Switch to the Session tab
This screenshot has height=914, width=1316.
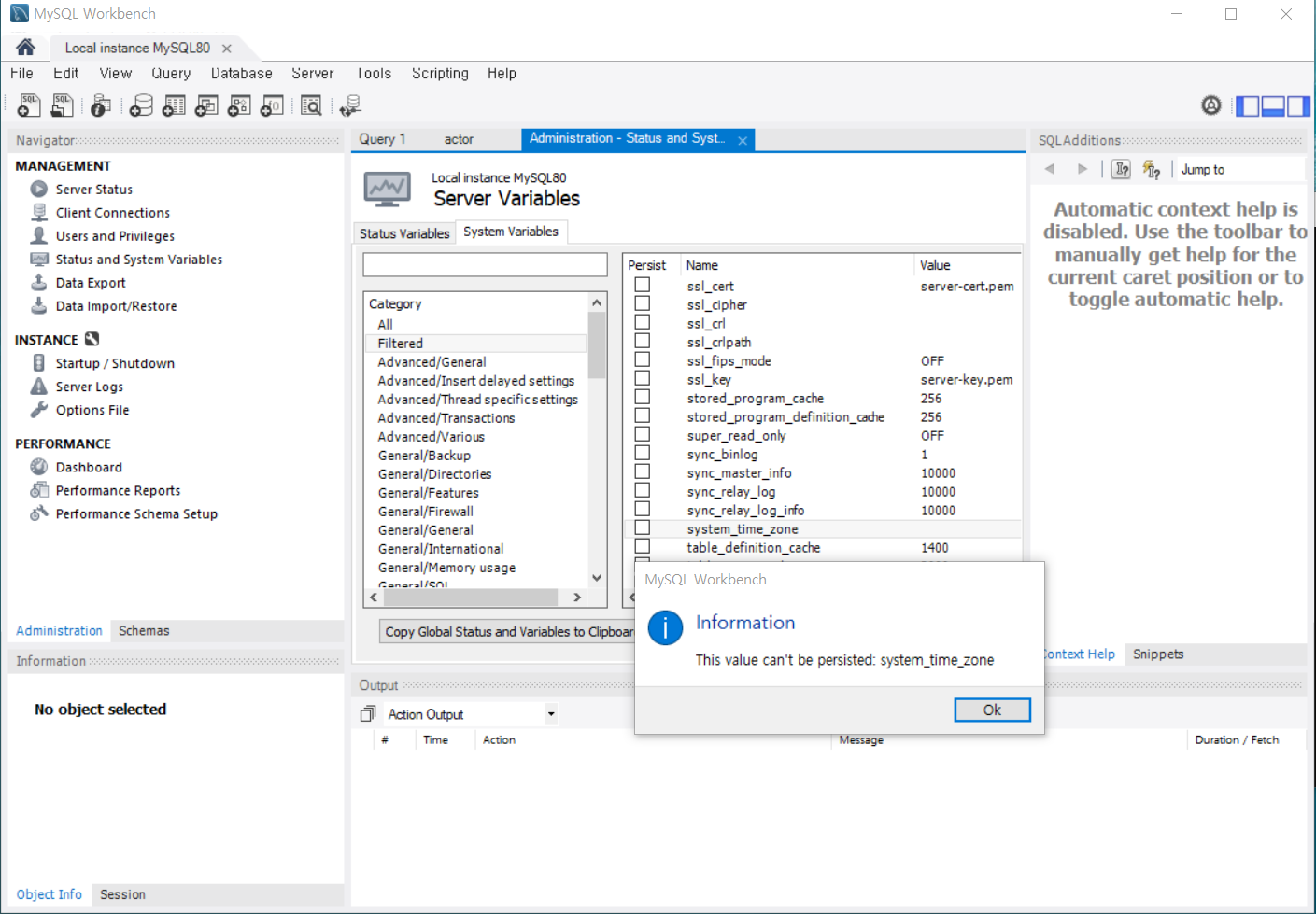[122, 894]
